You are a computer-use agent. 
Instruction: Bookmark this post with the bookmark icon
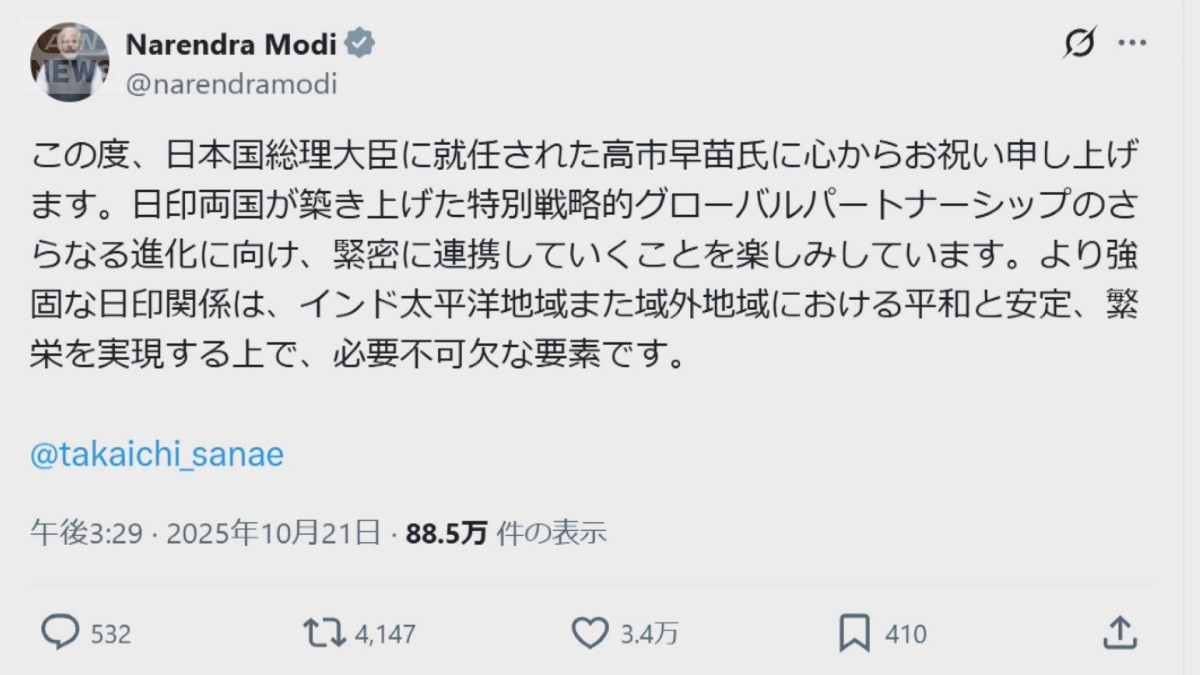tap(853, 632)
